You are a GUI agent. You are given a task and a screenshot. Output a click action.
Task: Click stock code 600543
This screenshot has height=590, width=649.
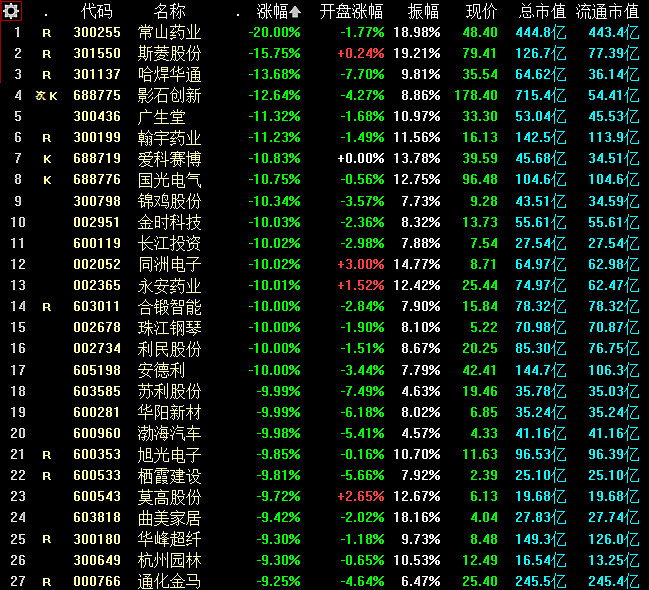[x=97, y=496]
